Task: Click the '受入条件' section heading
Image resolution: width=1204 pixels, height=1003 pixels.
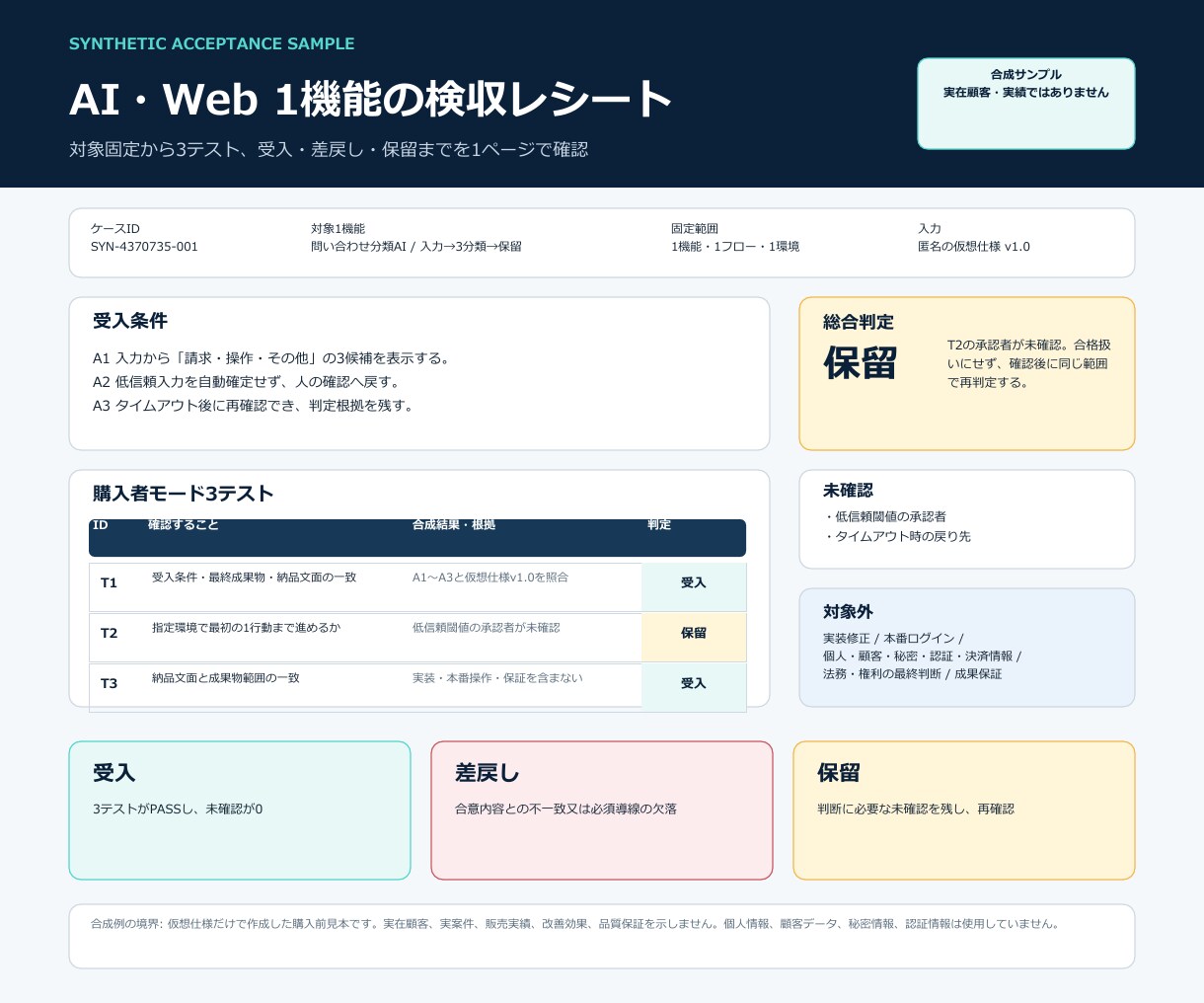Action: 130,321
